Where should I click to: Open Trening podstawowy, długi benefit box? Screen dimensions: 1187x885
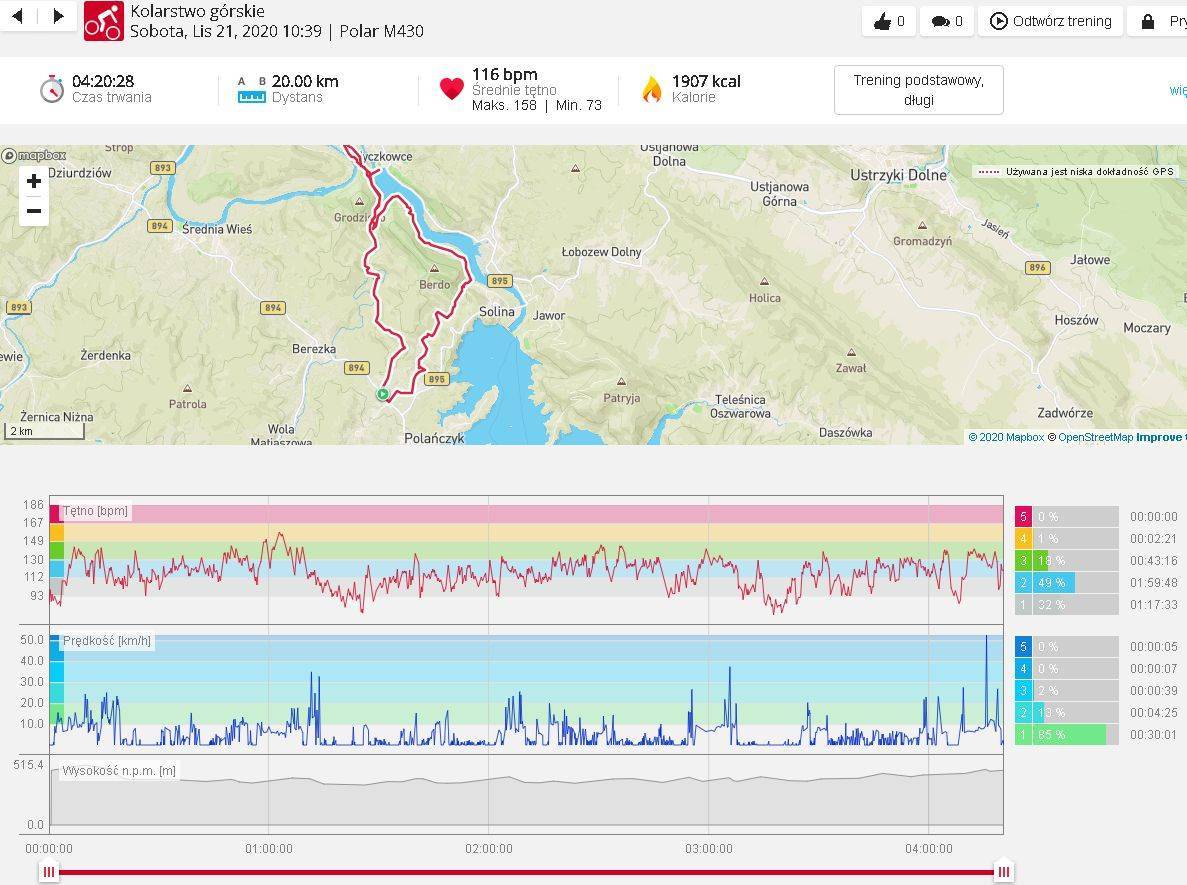tap(918, 90)
